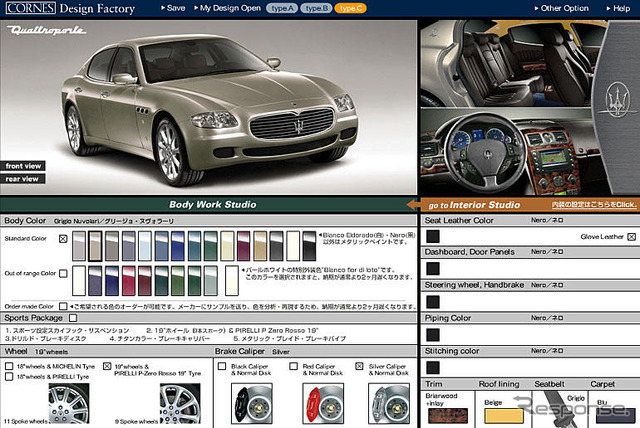Select the type B design tab

tap(316, 8)
